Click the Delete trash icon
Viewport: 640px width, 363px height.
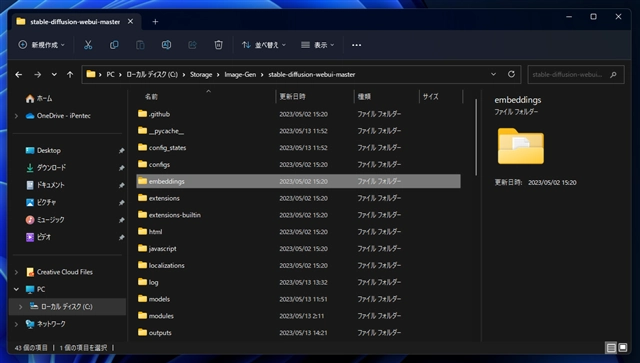(x=218, y=45)
